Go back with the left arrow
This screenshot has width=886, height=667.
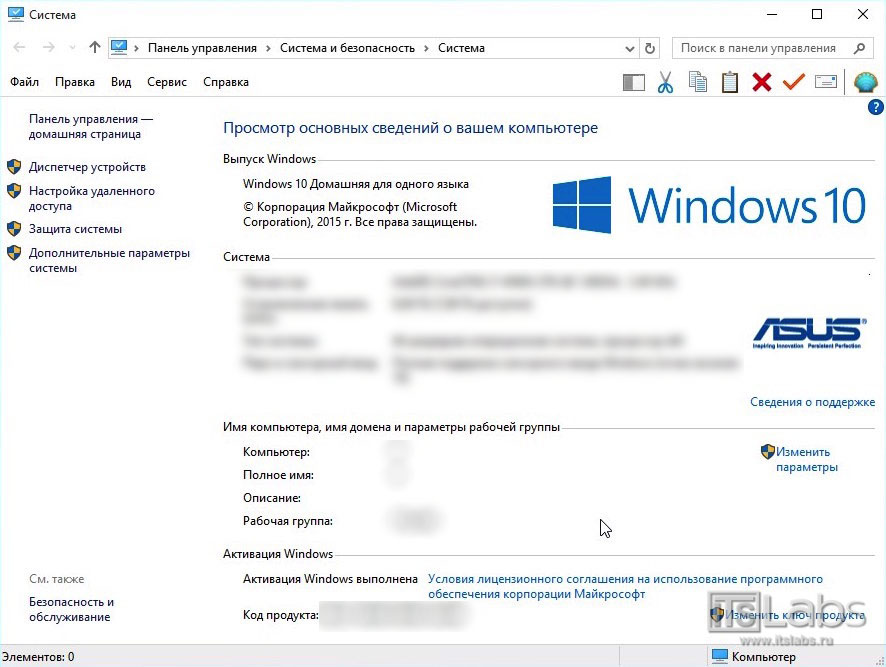click(x=19, y=47)
